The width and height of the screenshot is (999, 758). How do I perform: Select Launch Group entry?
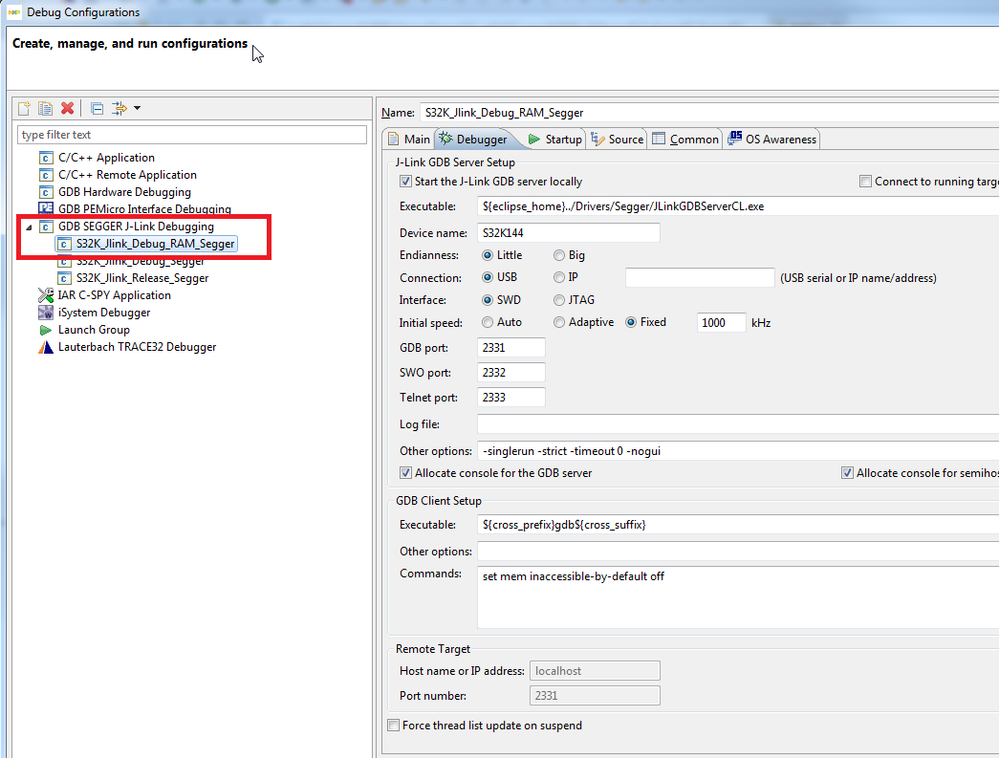94,329
